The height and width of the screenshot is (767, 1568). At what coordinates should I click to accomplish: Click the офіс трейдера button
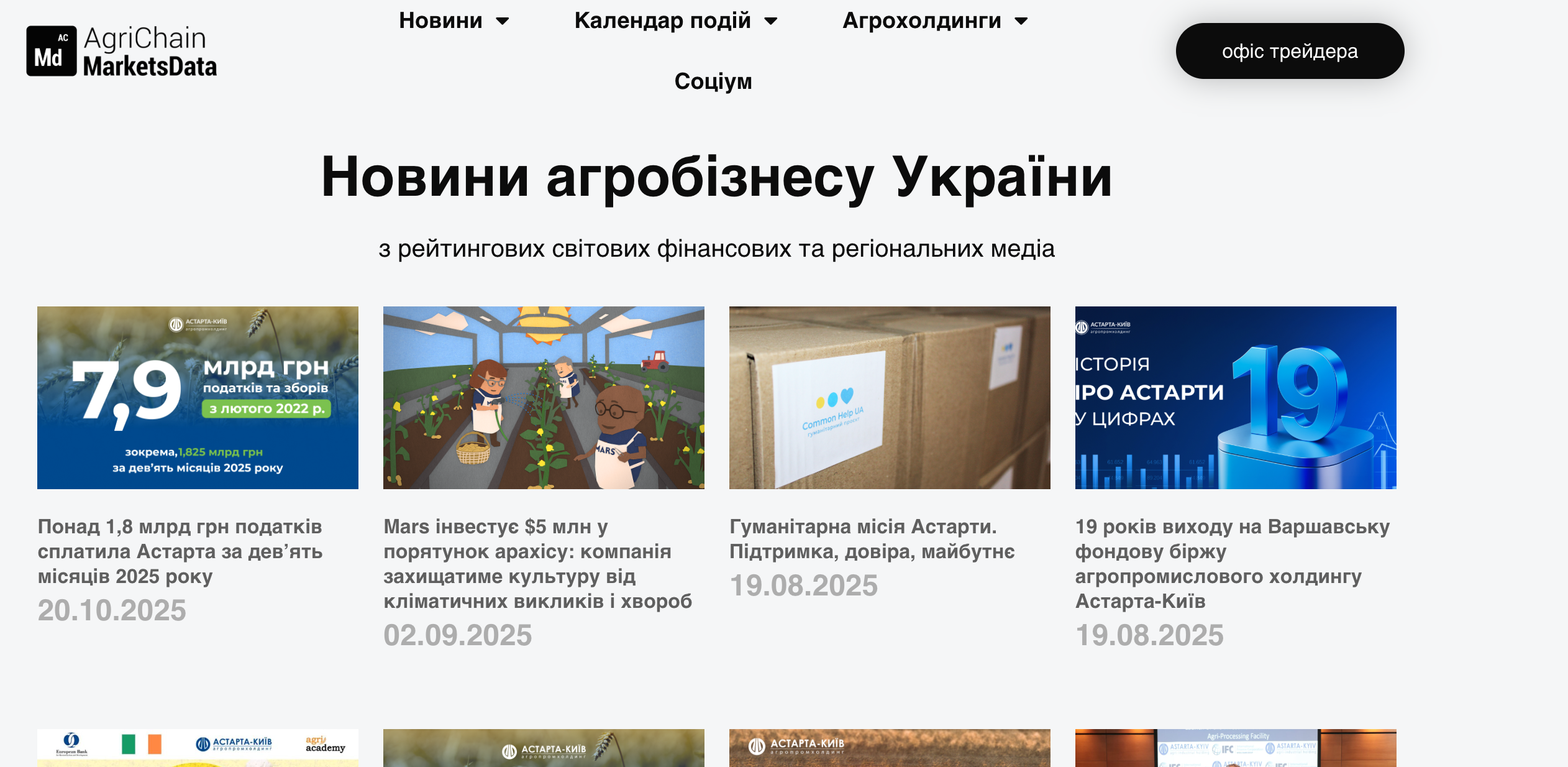[x=1290, y=51]
